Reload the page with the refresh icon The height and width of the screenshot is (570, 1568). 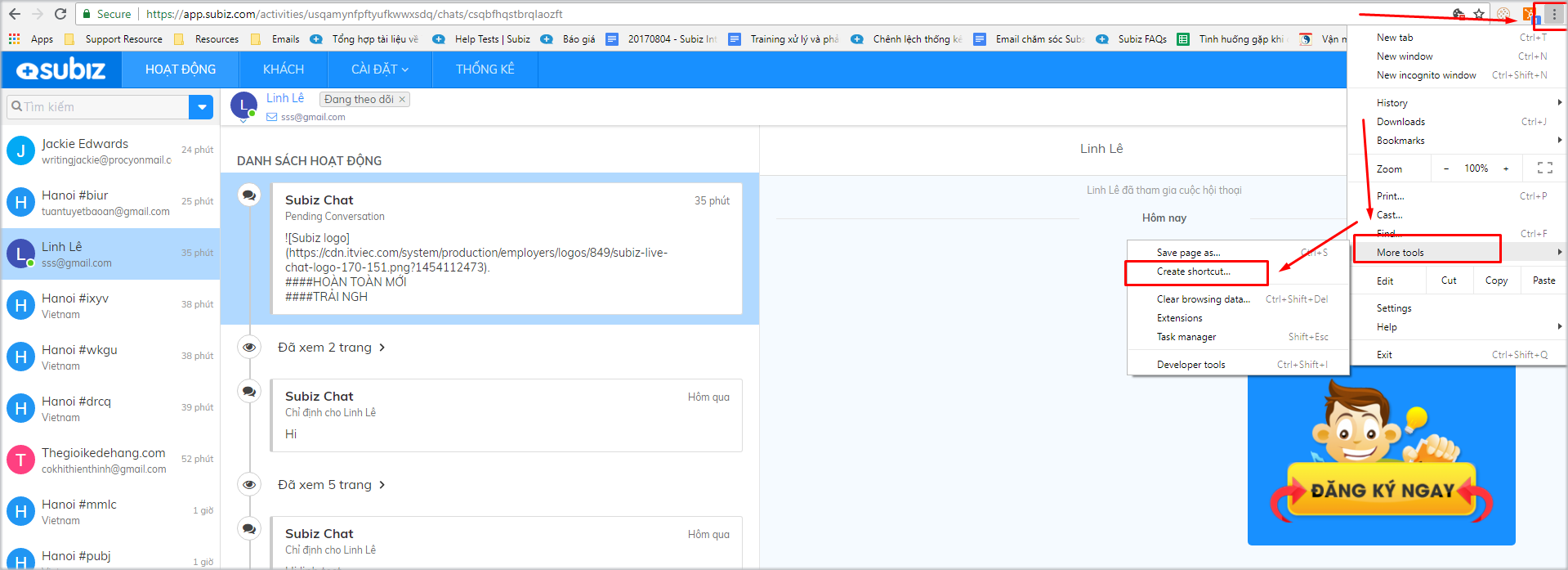(60, 14)
